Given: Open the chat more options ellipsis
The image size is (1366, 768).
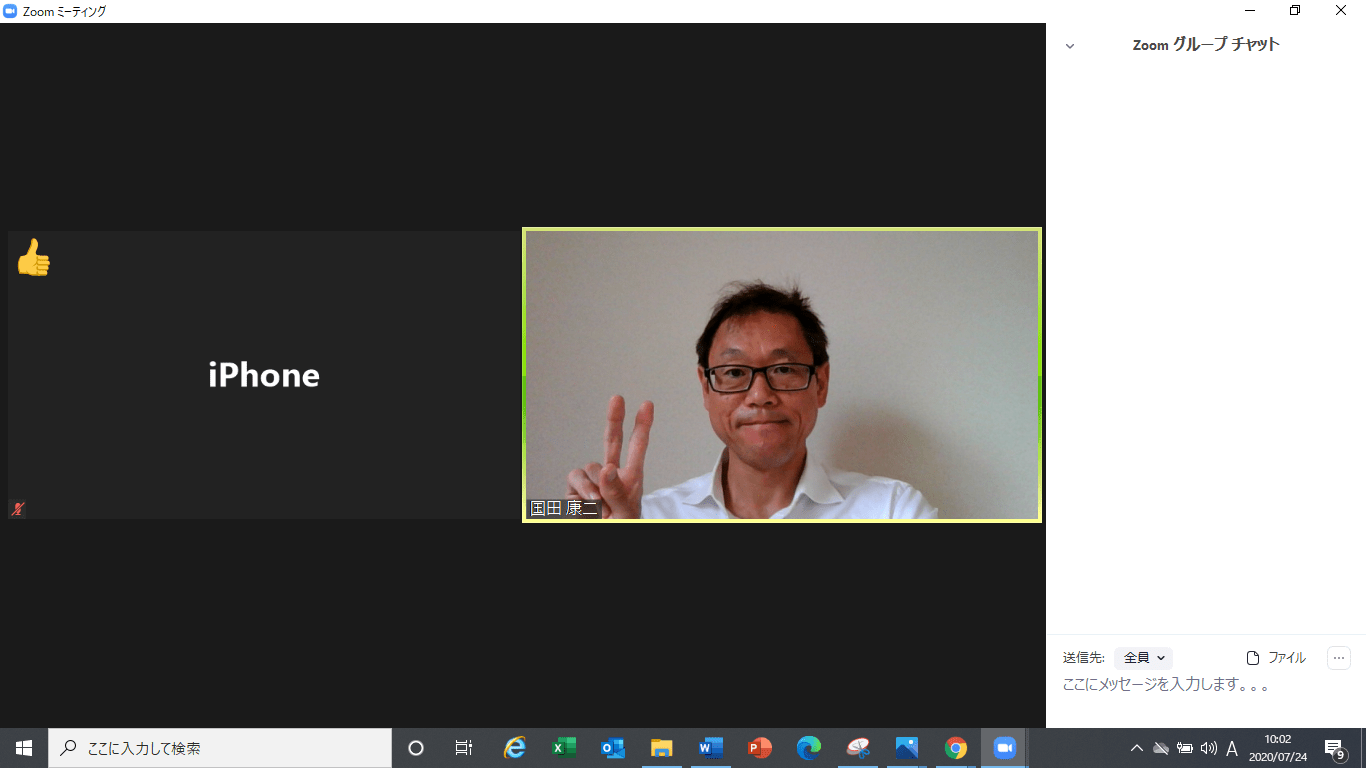Looking at the screenshot, I should click(1338, 658).
